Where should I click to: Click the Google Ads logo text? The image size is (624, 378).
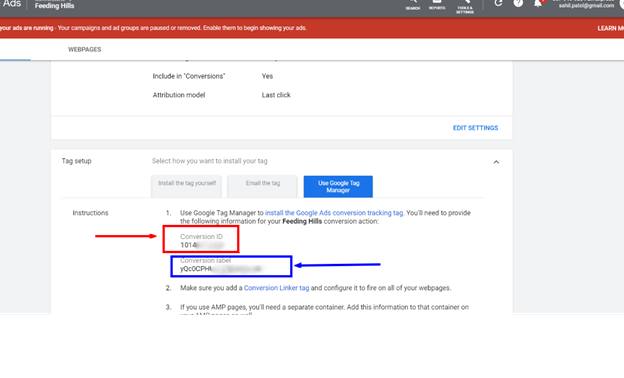coord(12,4)
